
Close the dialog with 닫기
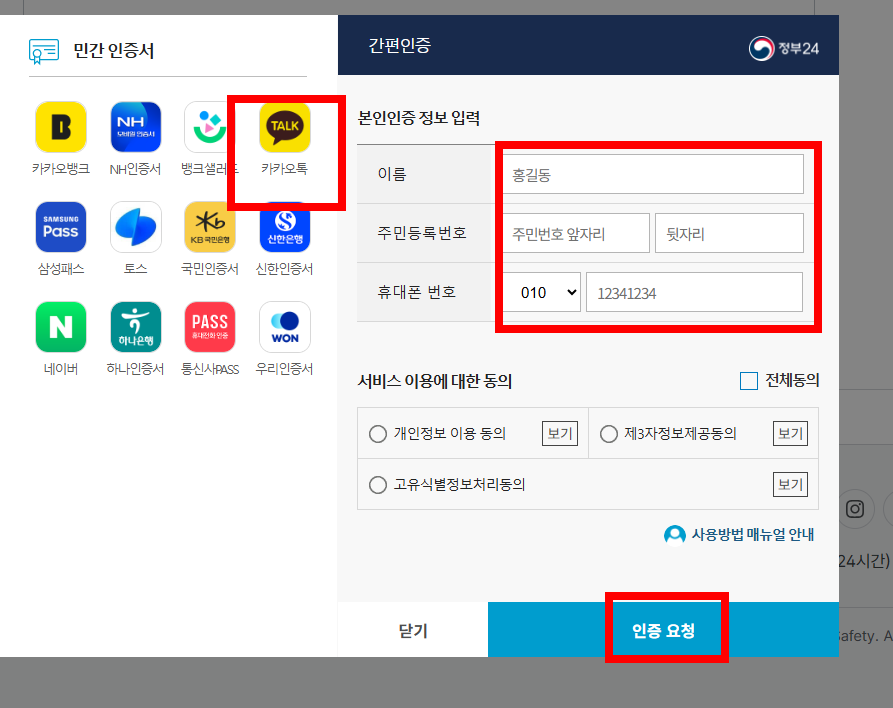[412, 630]
